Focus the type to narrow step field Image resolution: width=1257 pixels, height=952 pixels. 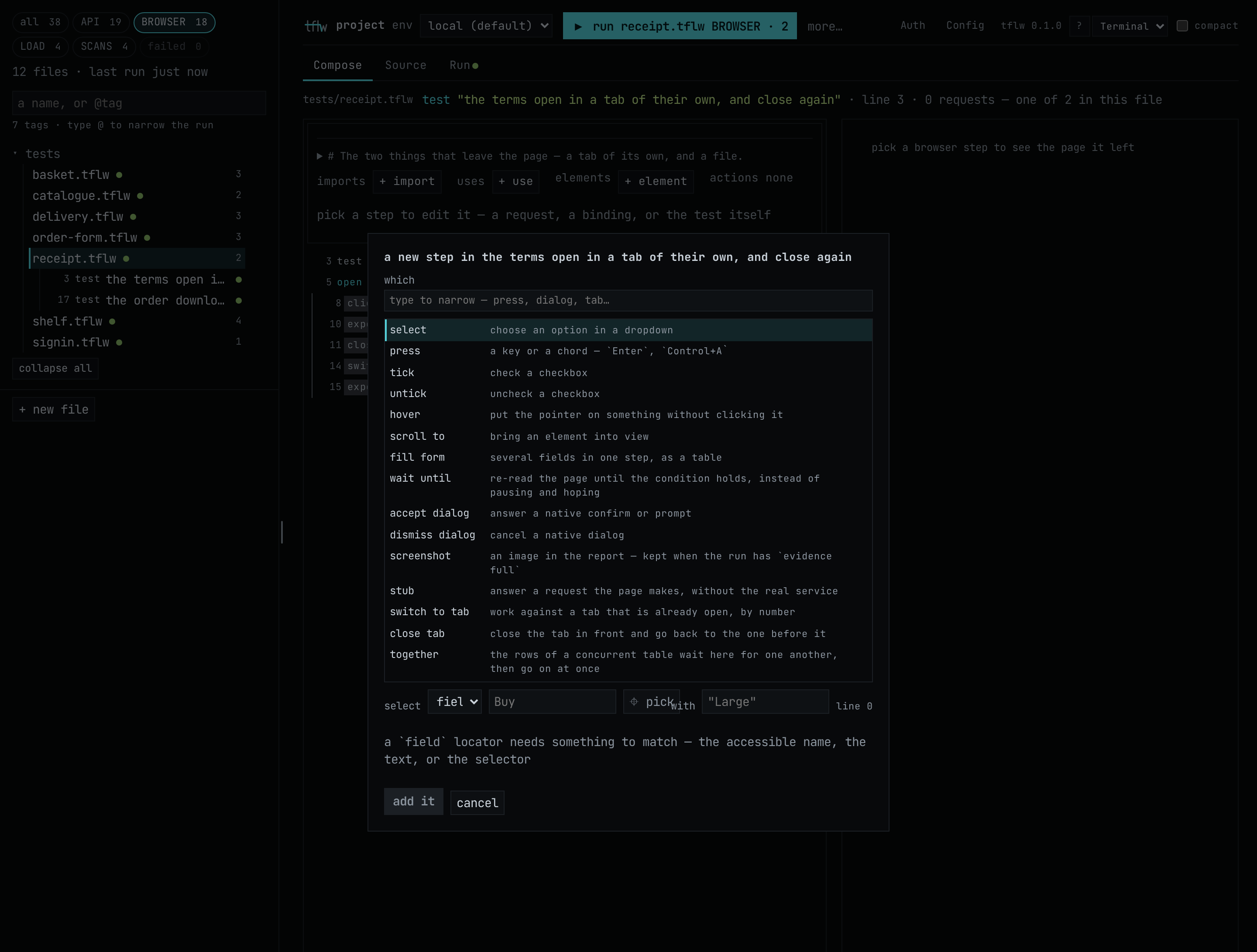click(628, 301)
